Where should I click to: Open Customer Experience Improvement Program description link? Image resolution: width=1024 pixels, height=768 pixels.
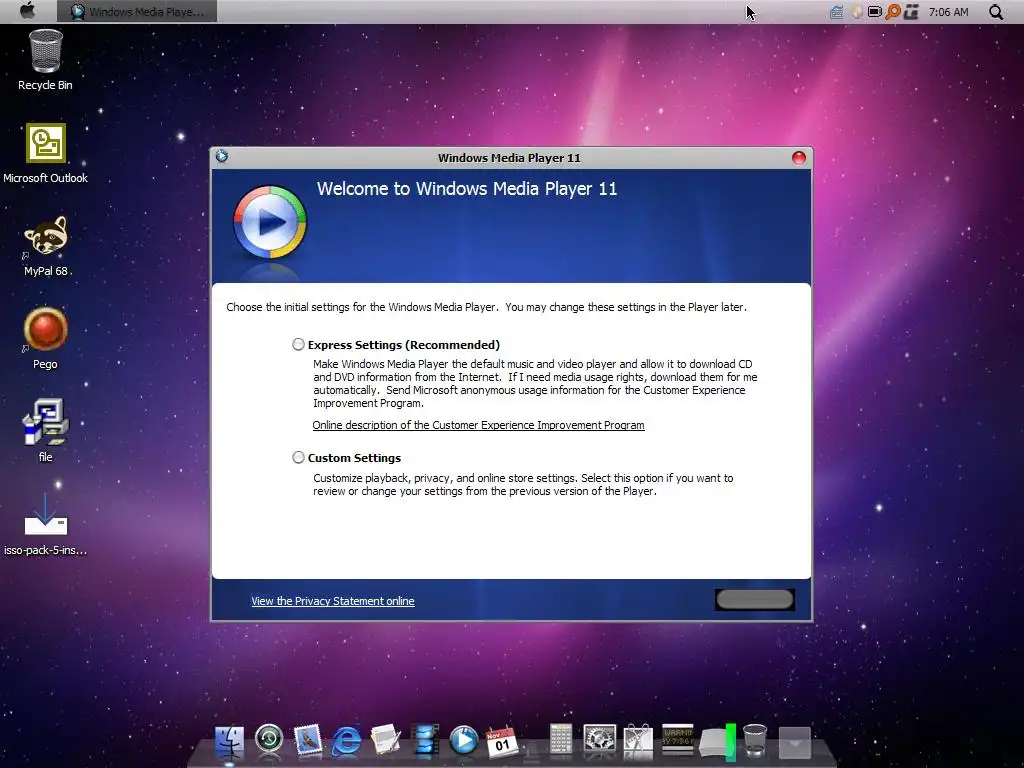(478, 425)
